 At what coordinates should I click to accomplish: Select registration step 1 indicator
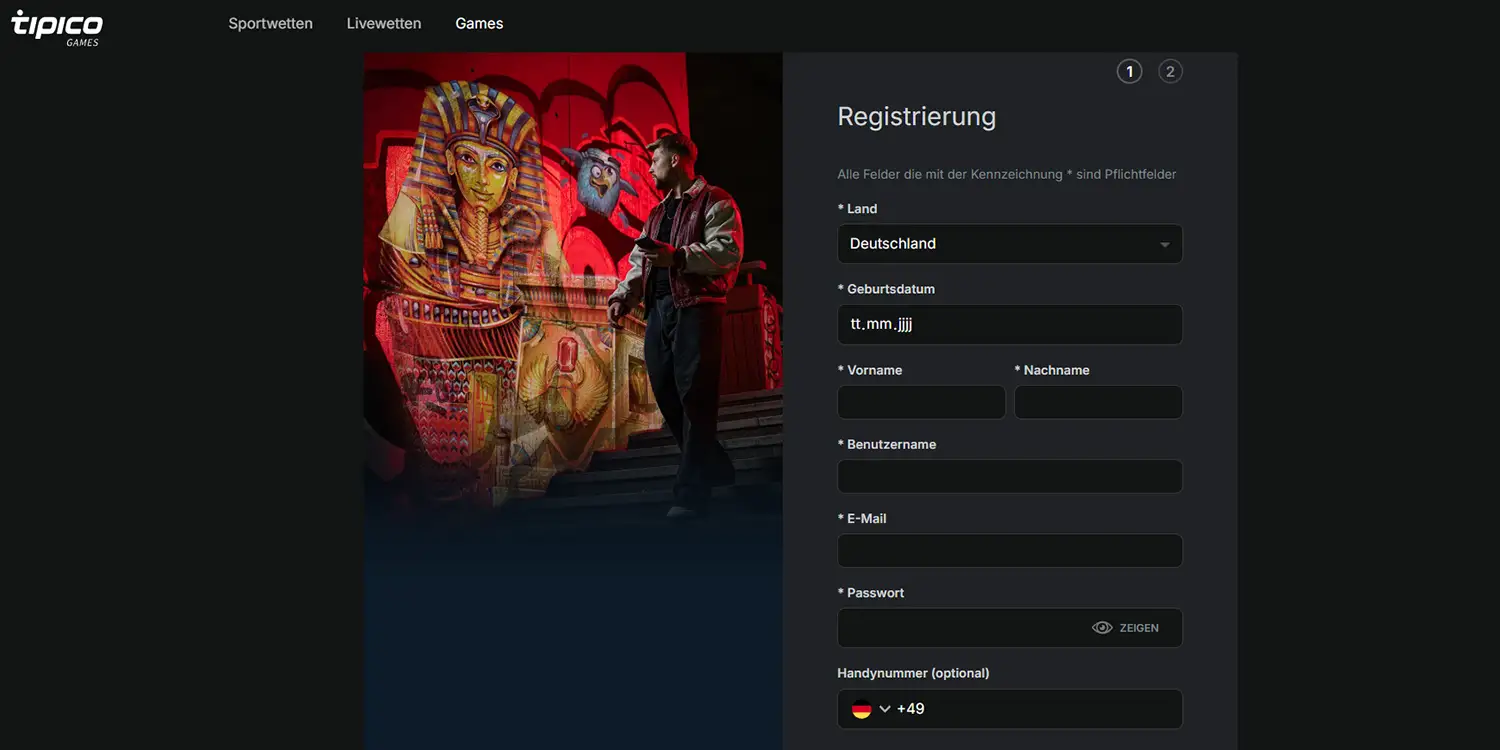coord(1129,71)
